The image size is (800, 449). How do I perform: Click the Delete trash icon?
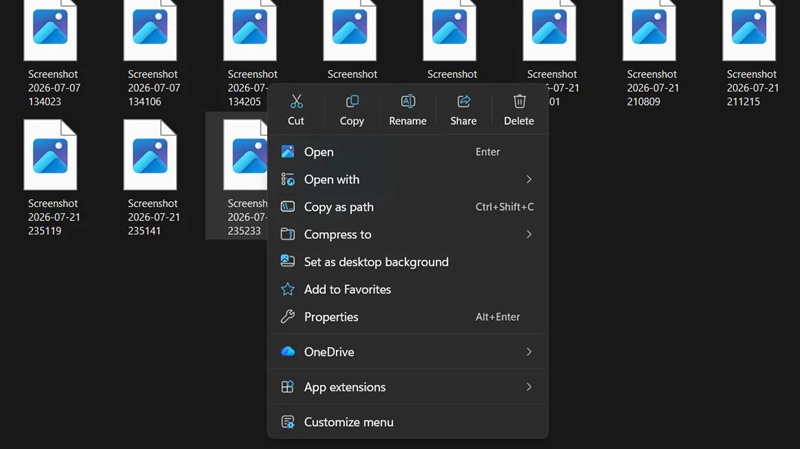tap(519, 101)
